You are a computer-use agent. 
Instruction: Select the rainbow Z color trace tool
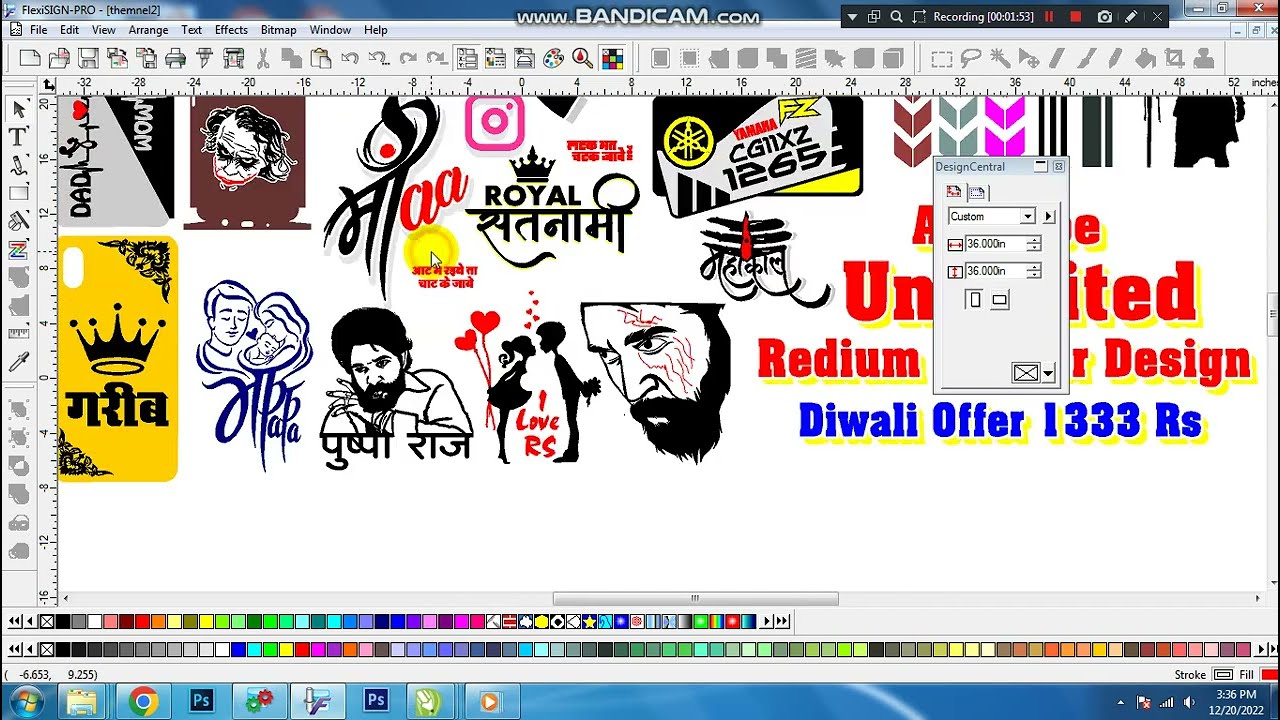click(x=18, y=250)
